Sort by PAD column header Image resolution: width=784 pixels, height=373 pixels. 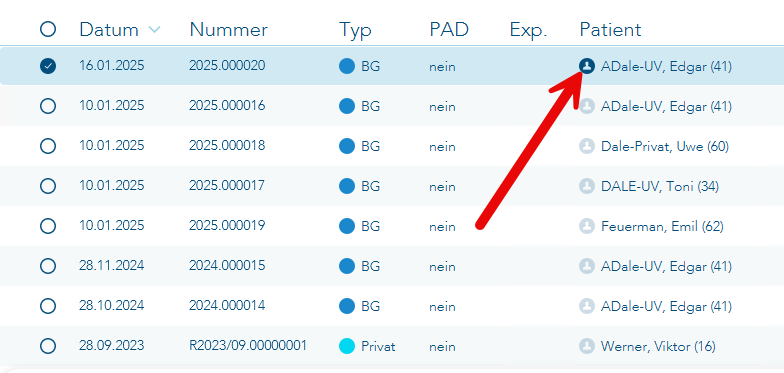(449, 30)
